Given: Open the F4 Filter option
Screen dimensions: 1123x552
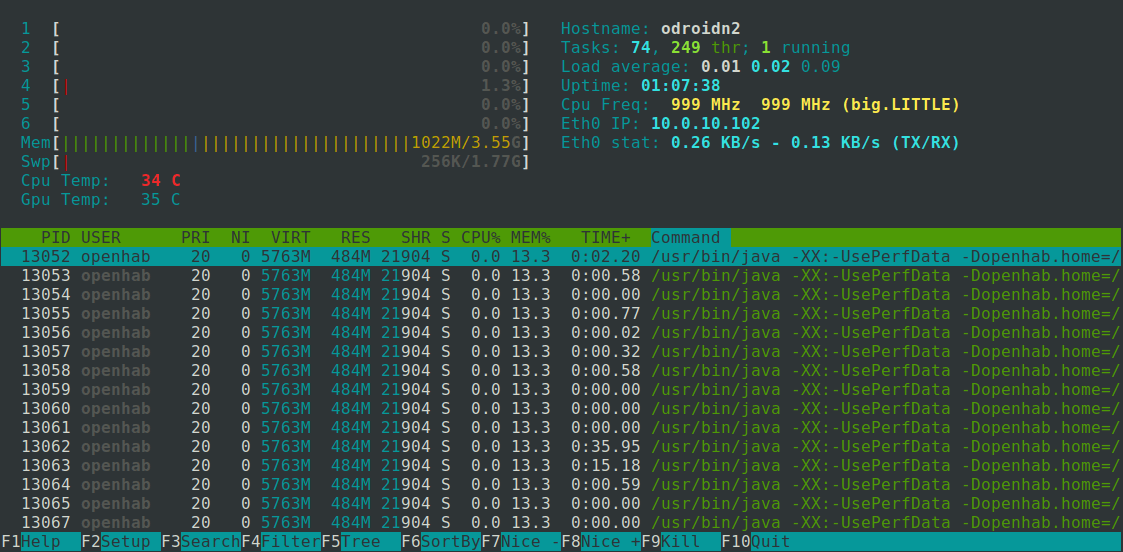Looking at the screenshot, I should (280, 541).
